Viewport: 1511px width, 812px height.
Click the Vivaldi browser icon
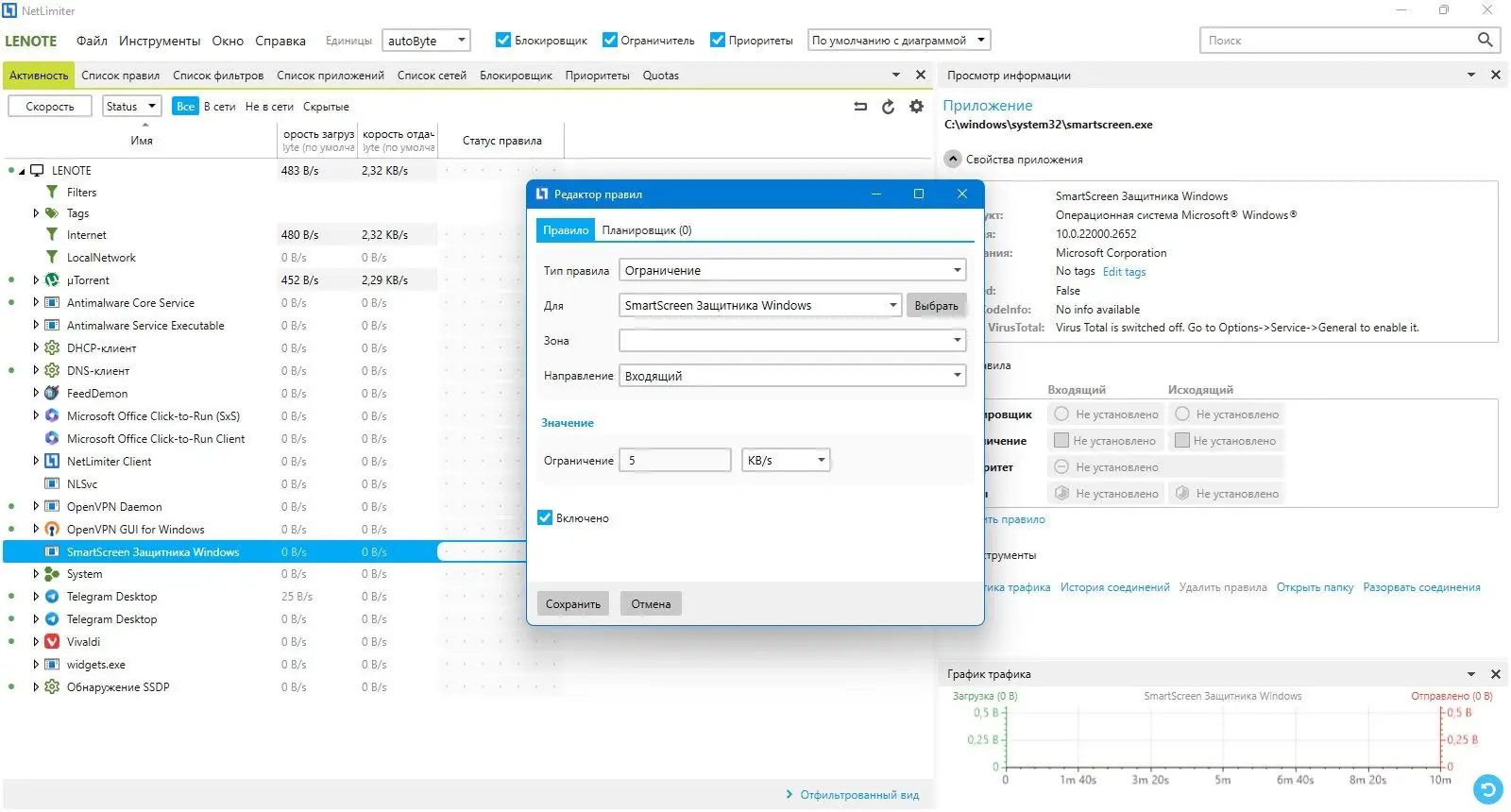52,642
